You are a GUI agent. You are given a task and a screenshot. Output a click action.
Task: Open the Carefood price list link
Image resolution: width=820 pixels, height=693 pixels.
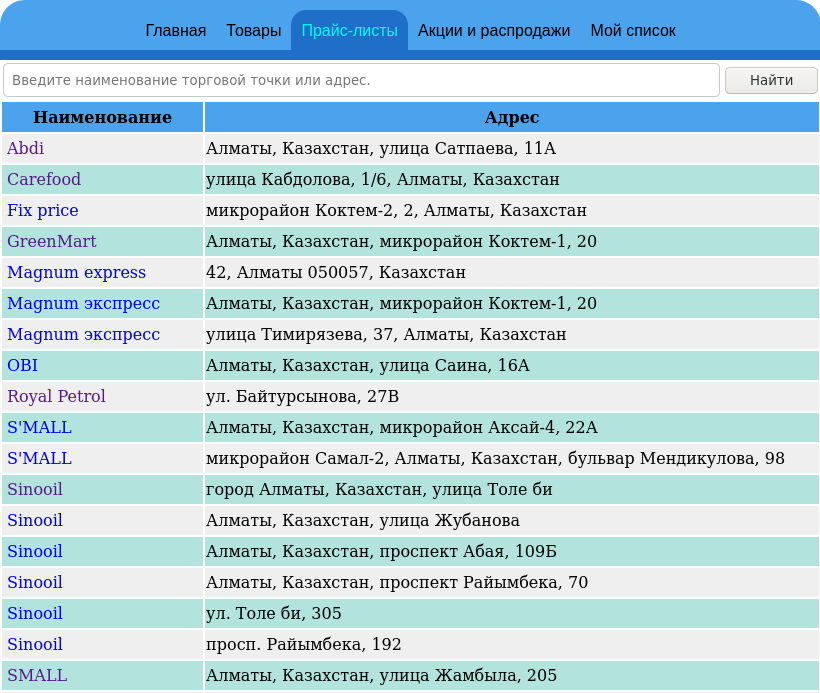coord(44,180)
